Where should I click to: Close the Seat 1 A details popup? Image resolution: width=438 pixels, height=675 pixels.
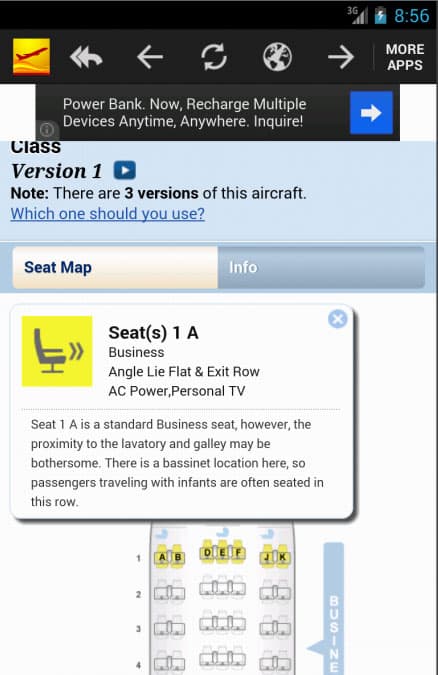[337, 319]
